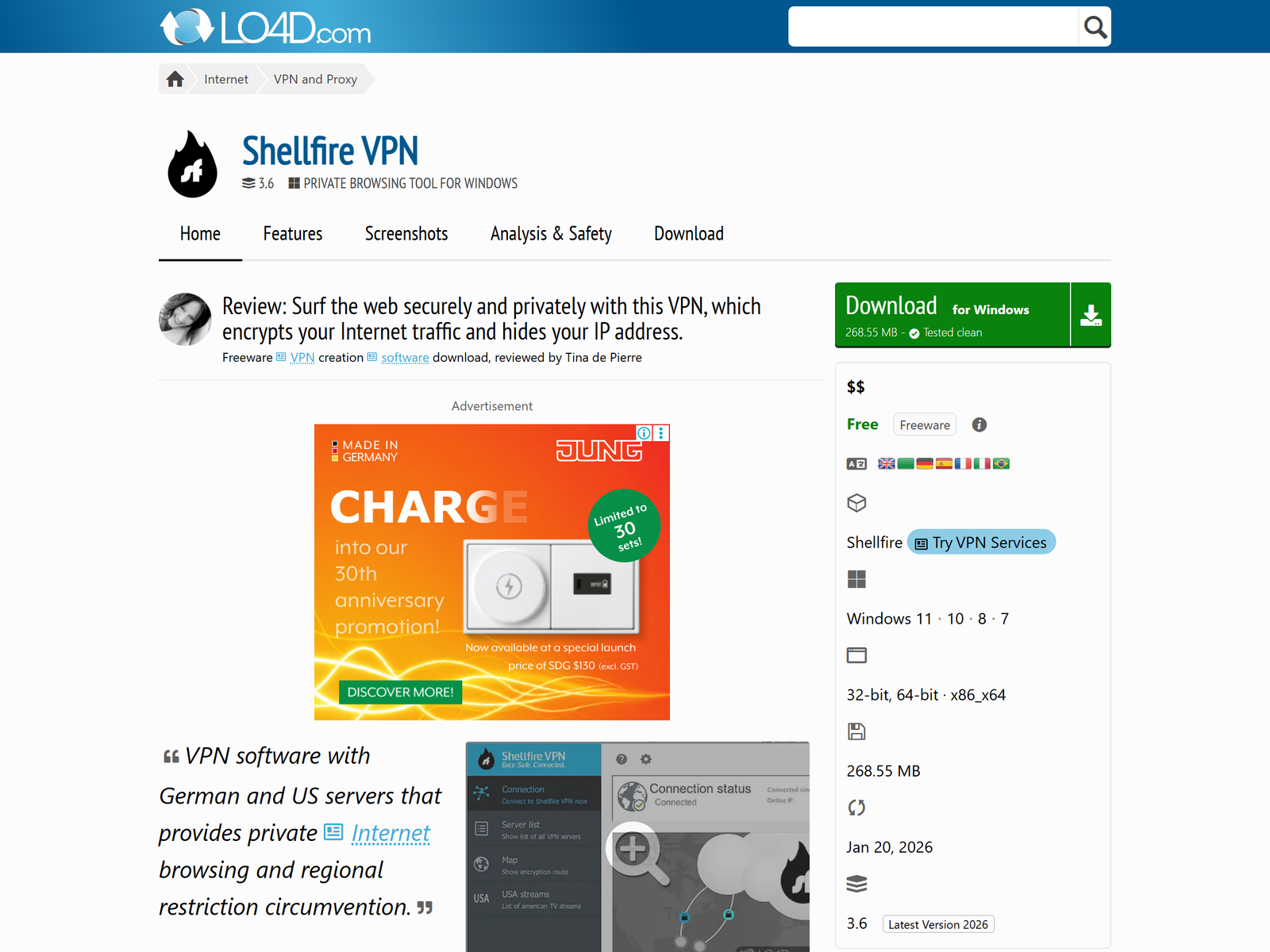Switch to the Home tab
This screenshot has height=952, width=1270.
(x=200, y=234)
